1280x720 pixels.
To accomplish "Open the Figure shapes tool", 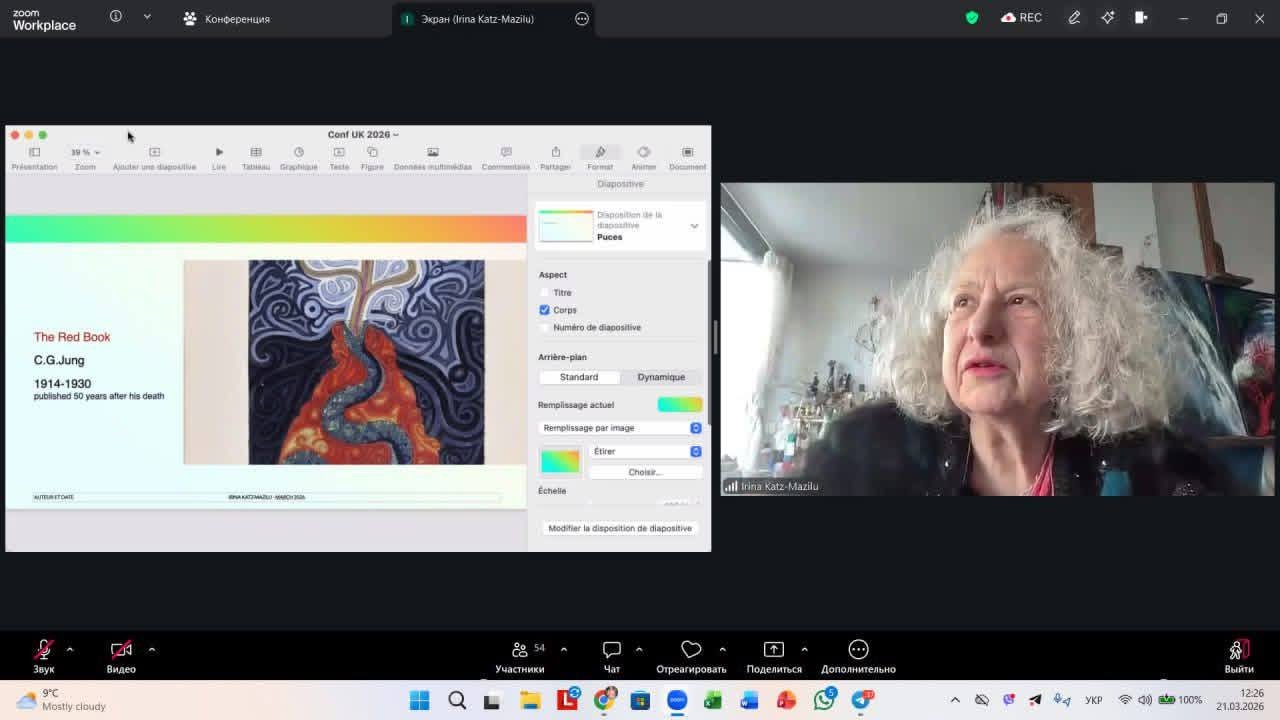I will 372,152.
